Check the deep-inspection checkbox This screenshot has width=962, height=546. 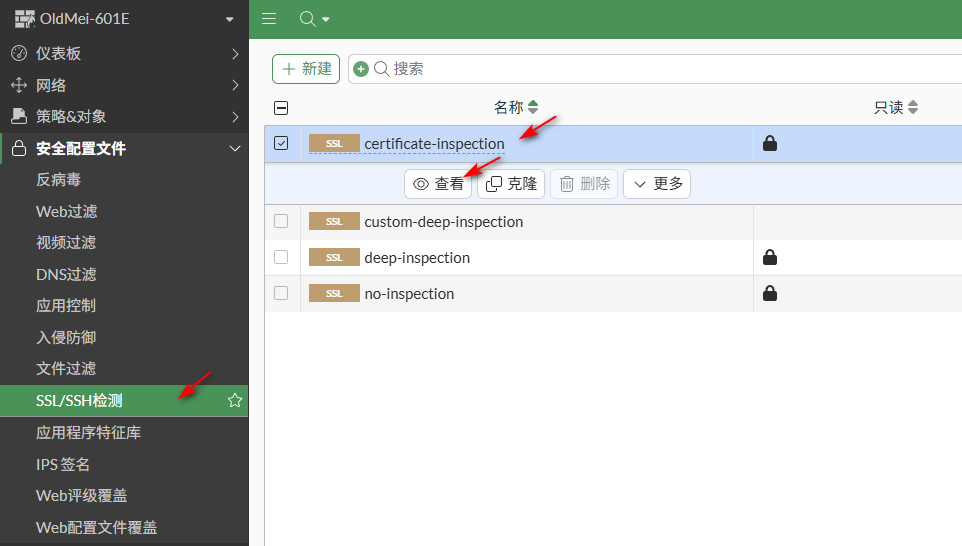[x=281, y=257]
